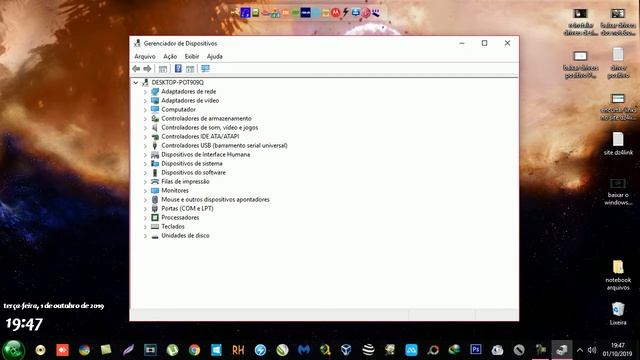
Task: Open the Arquivo menu
Action: (145, 56)
